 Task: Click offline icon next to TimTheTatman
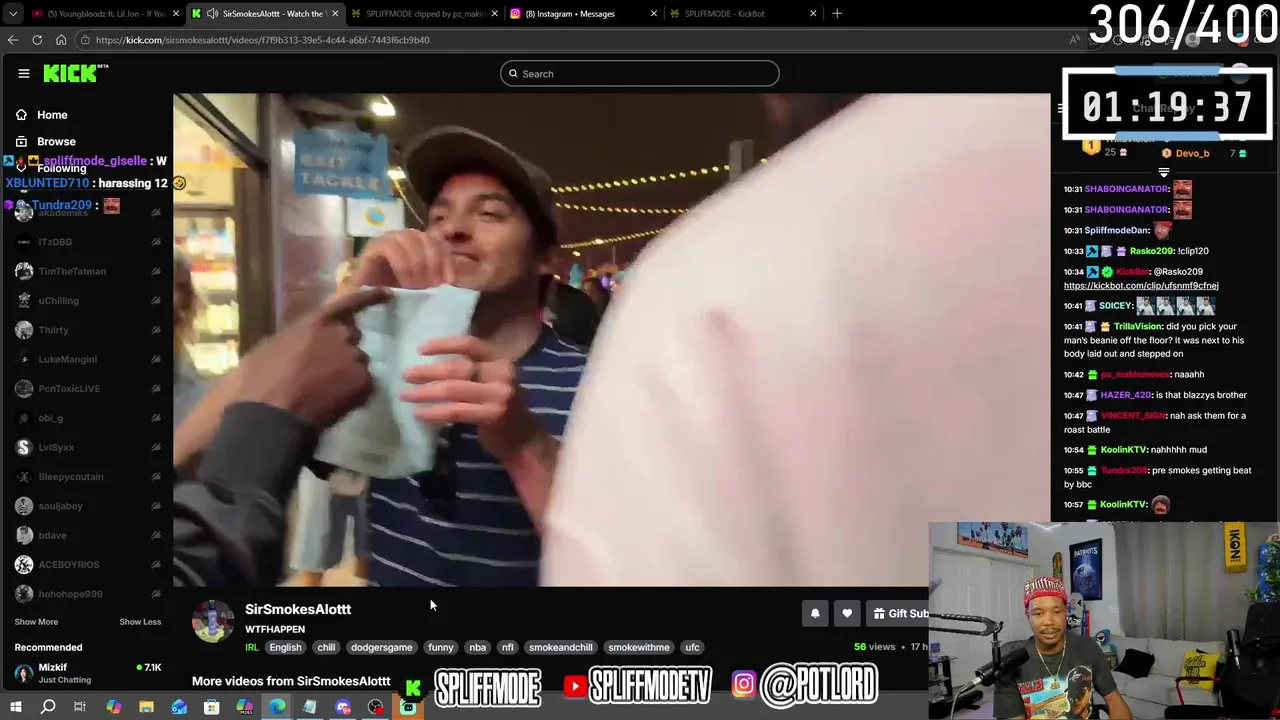156,271
